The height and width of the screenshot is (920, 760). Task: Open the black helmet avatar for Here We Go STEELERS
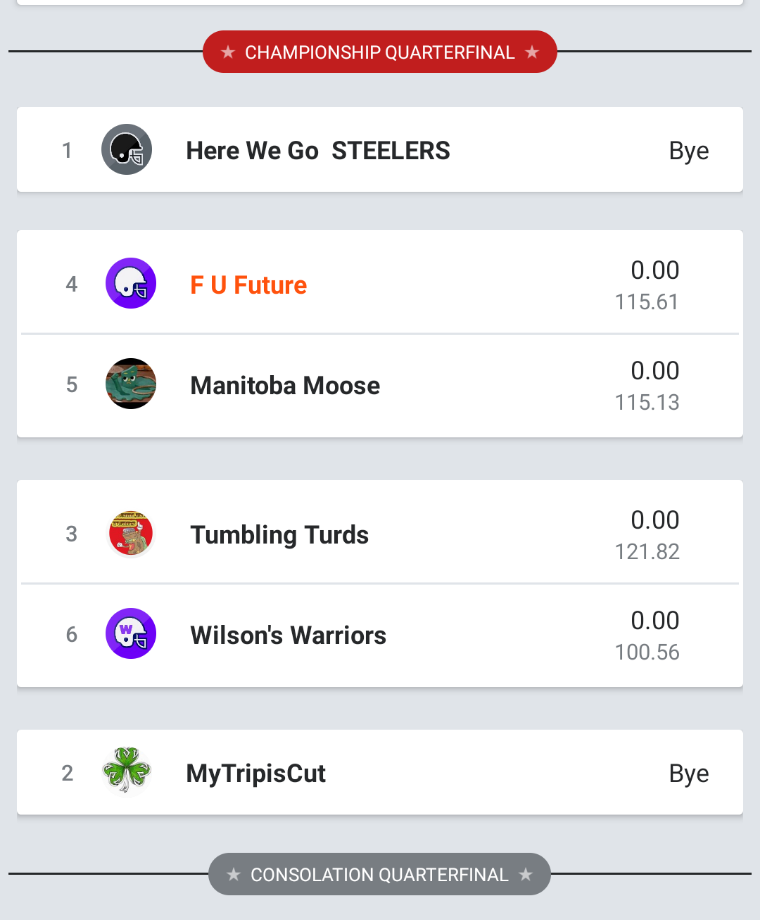pos(126,150)
